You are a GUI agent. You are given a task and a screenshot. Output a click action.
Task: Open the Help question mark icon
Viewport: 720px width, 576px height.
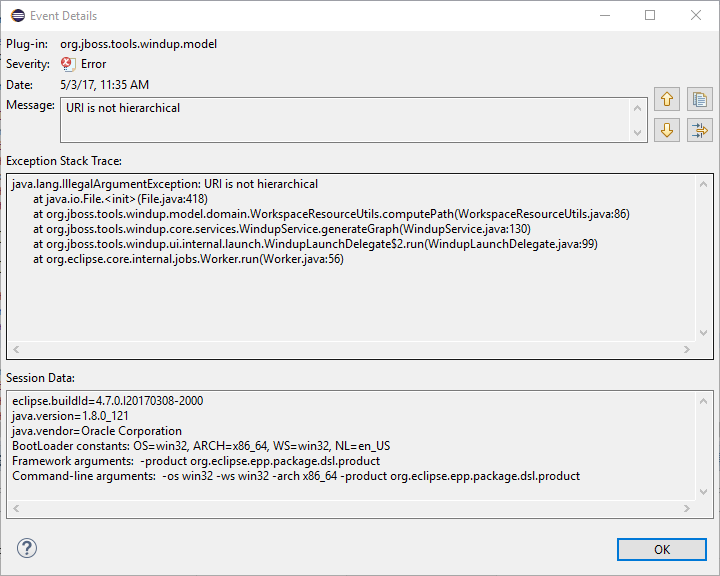tap(27, 548)
